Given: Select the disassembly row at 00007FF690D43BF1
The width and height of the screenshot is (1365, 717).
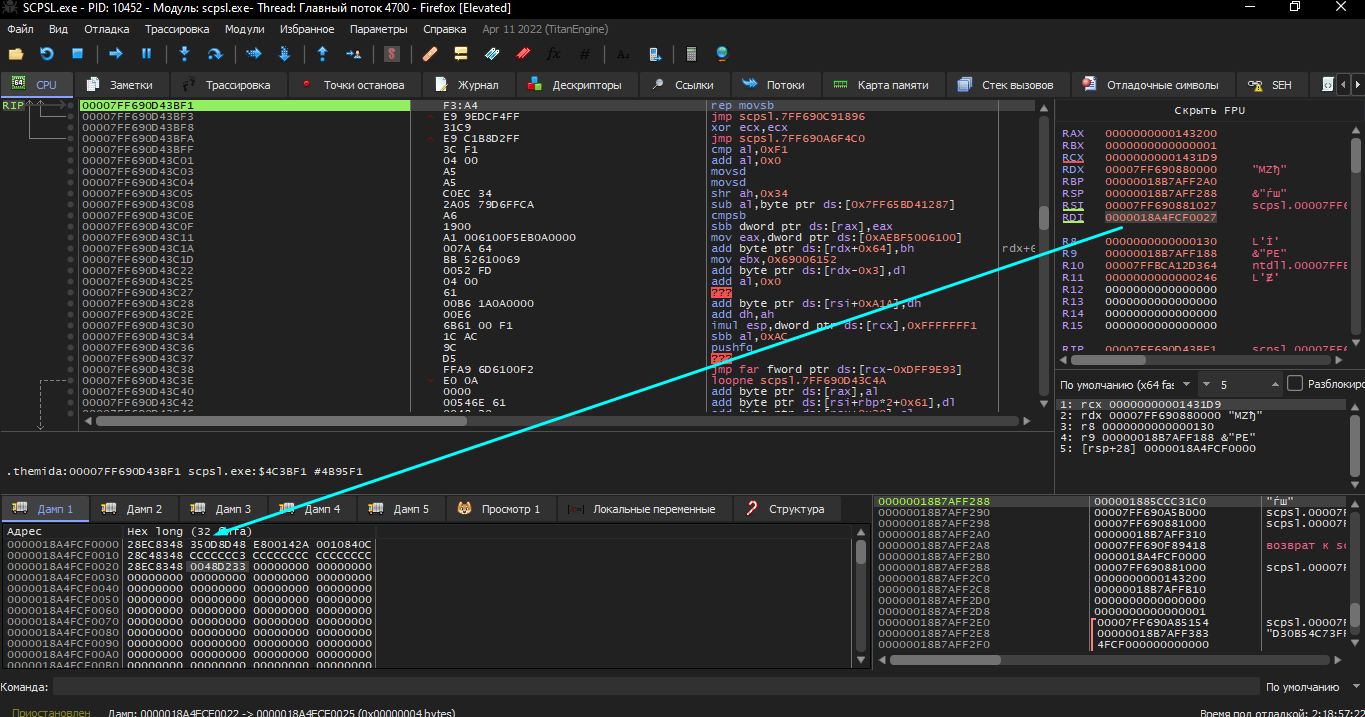Looking at the screenshot, I should [558, 105].
